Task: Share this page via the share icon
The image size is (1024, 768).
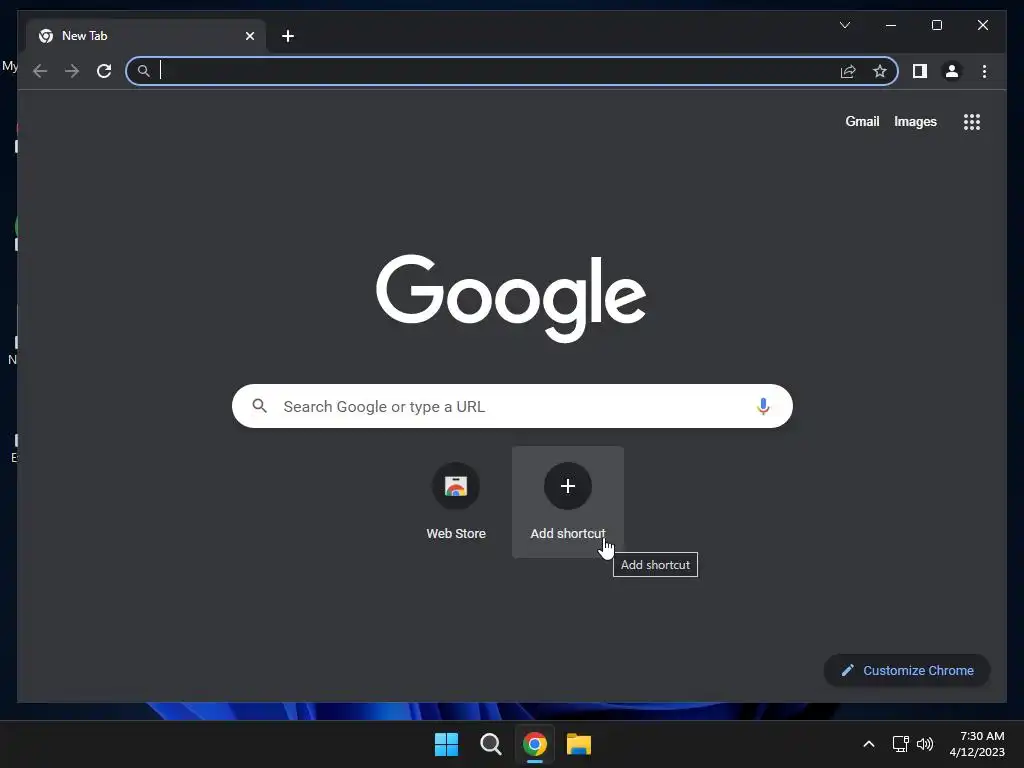Action: pos(848,71)
